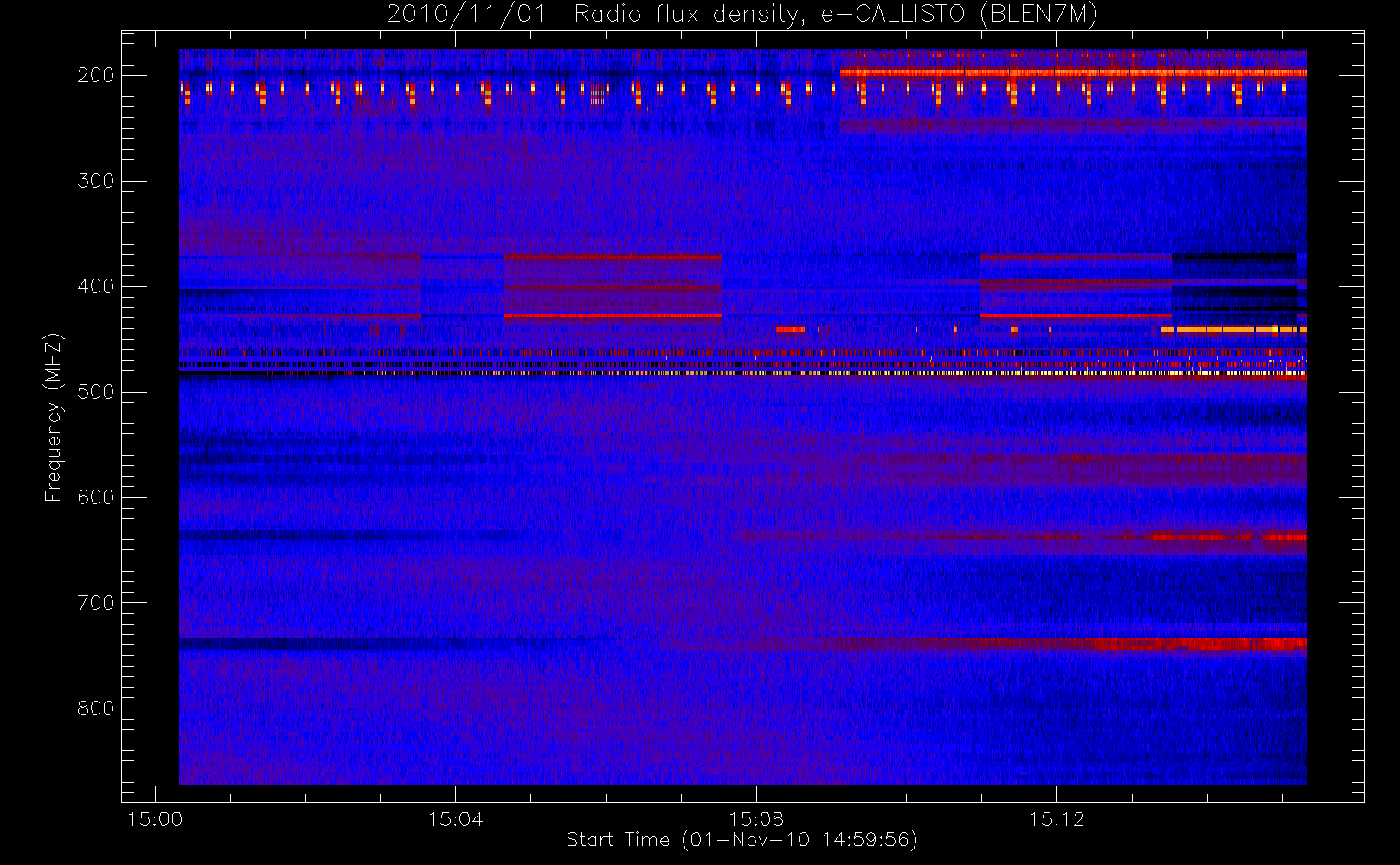Click the 800 frequency tick label
Image resolution: width=1400 pixels, height=865 pixels.
point(96,708)
